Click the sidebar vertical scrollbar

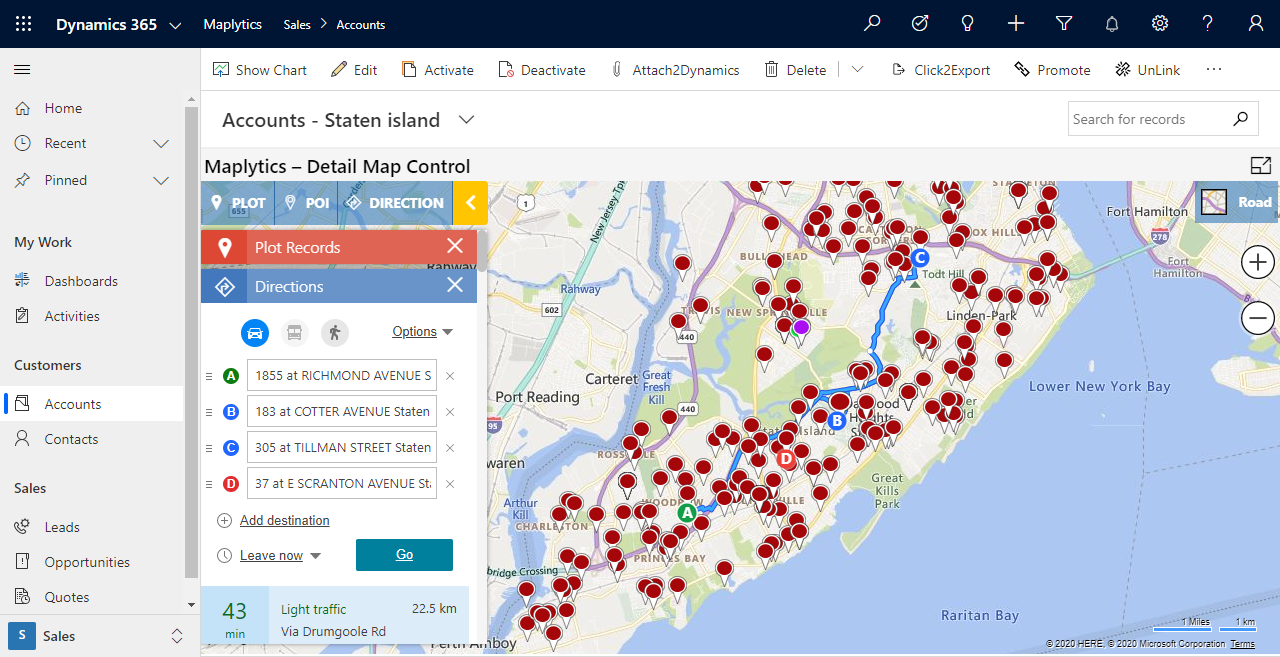click(191, 340)
